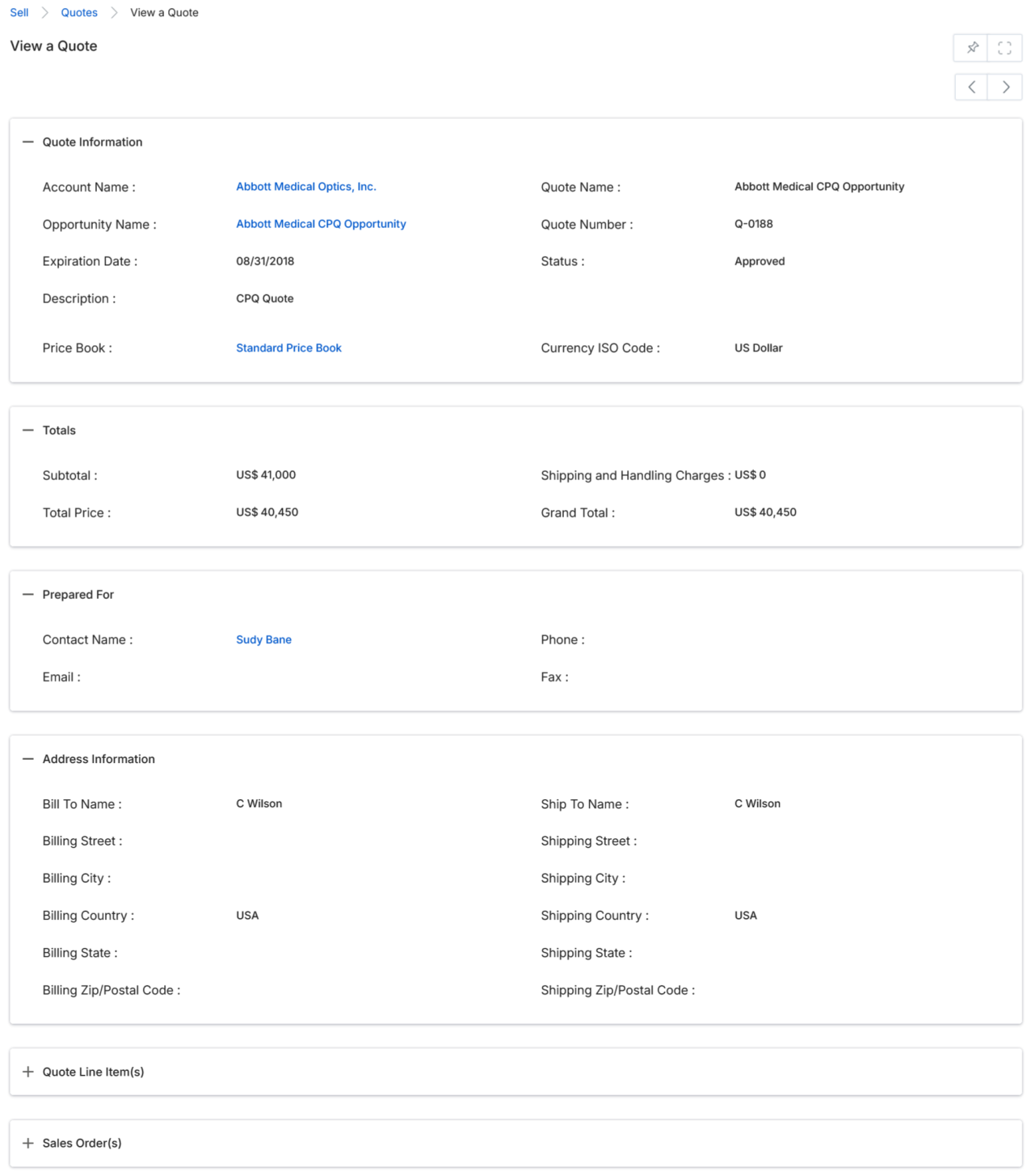Collapse the Address Information section
The height and width of the screenshot is (1176, 1031).
pyautogui.click(x=28, y=759)
